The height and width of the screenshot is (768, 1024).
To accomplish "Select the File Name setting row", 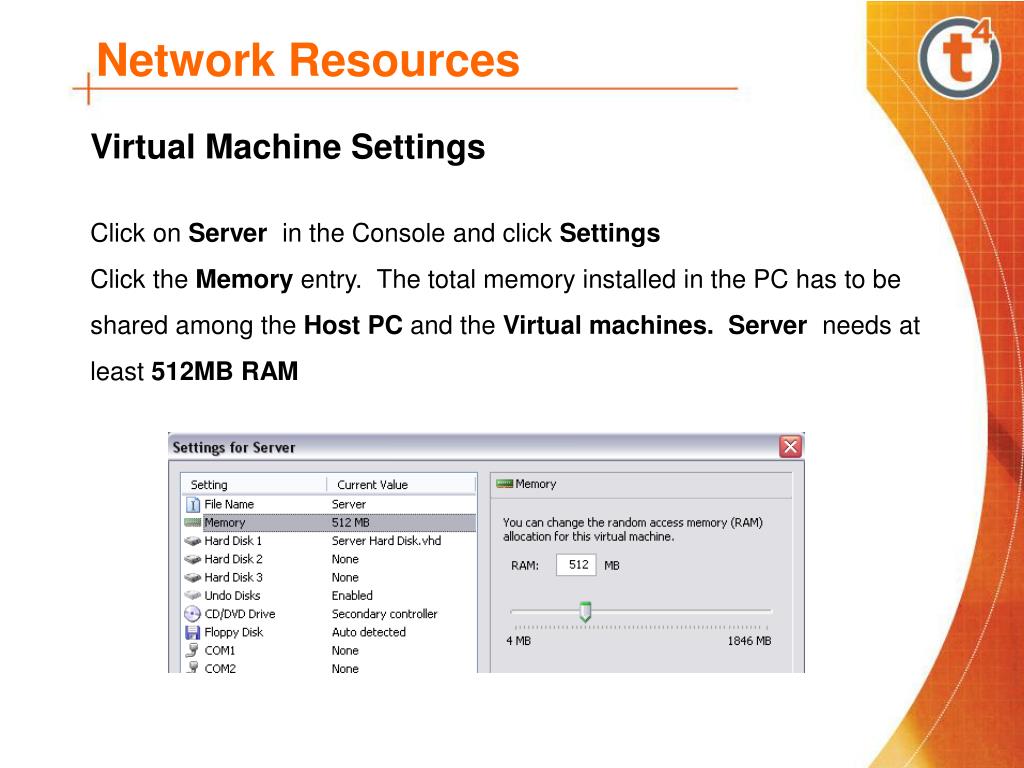I will (x=329, y=504).
